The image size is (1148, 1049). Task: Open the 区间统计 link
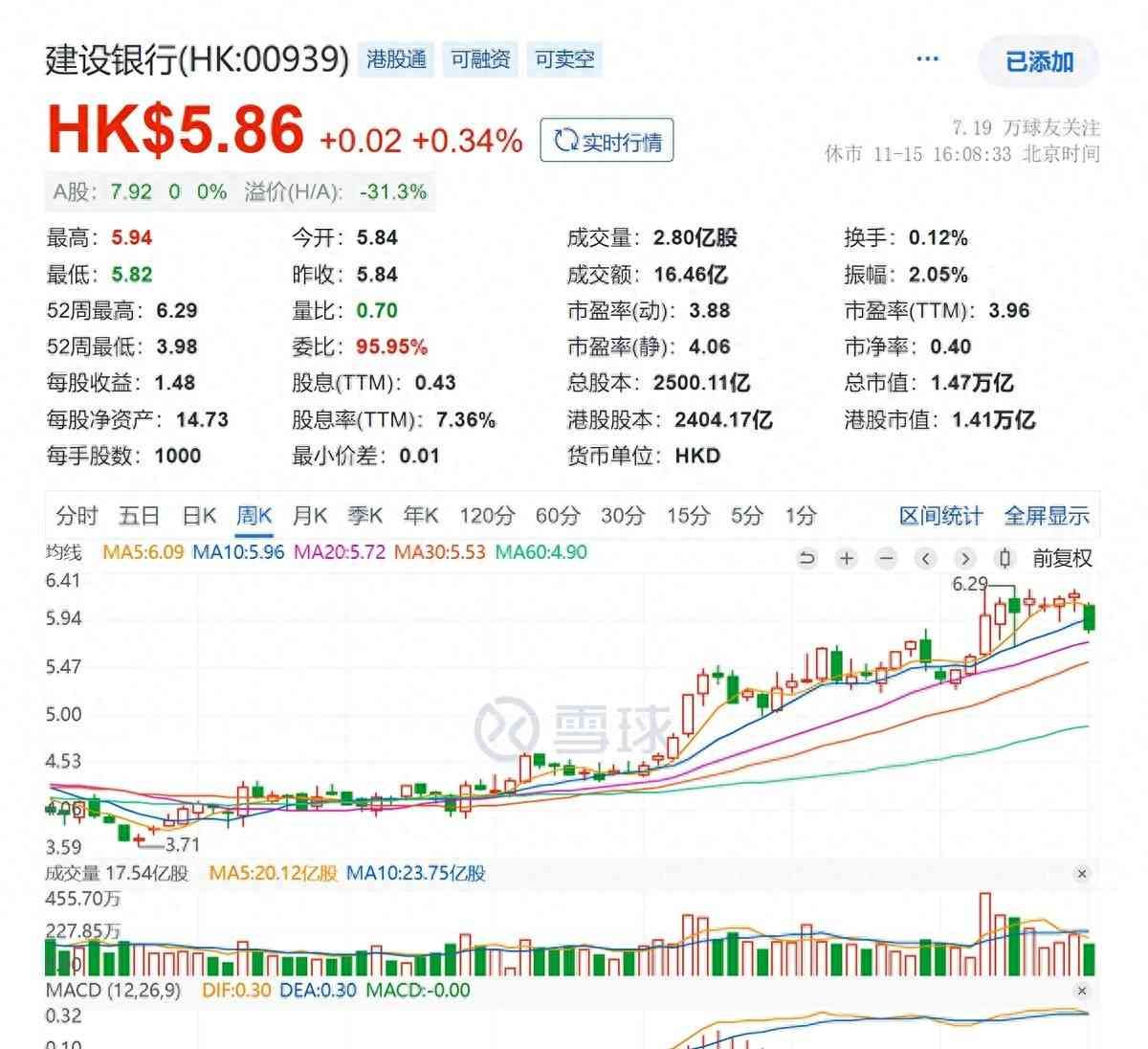940,517
